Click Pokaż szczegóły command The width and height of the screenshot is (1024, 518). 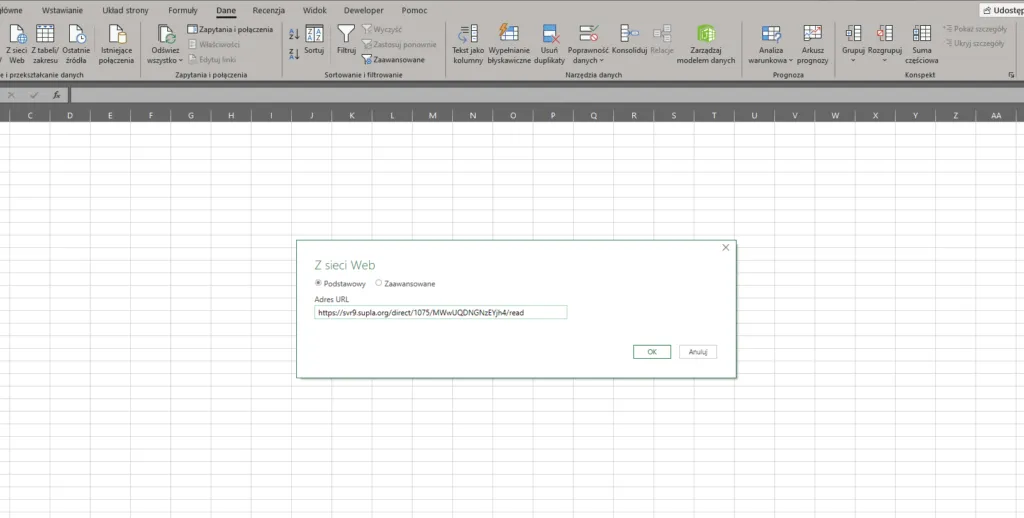(x=975, y=29)
